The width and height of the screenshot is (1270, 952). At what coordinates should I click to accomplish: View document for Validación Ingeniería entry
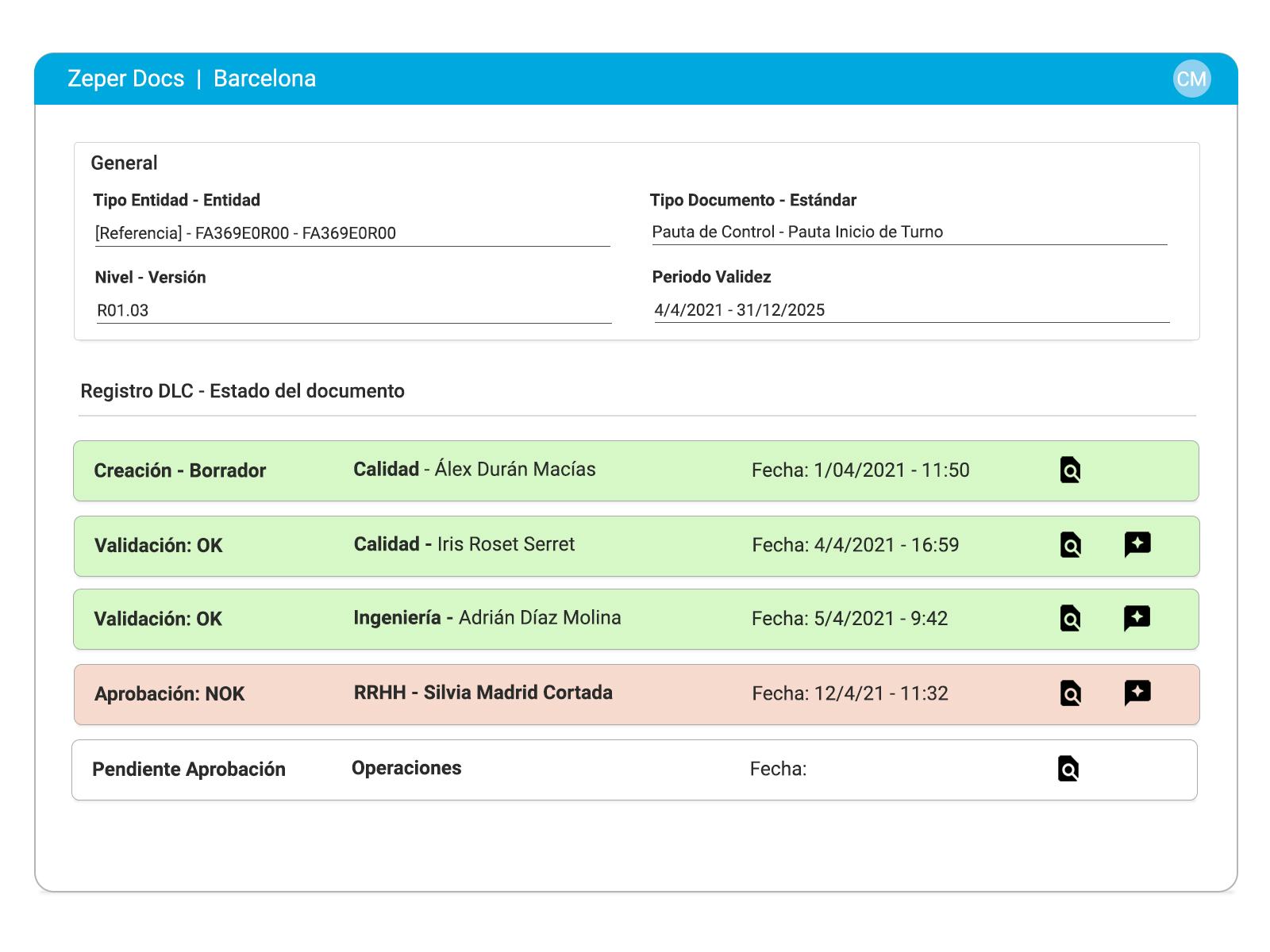(1071, 619)
